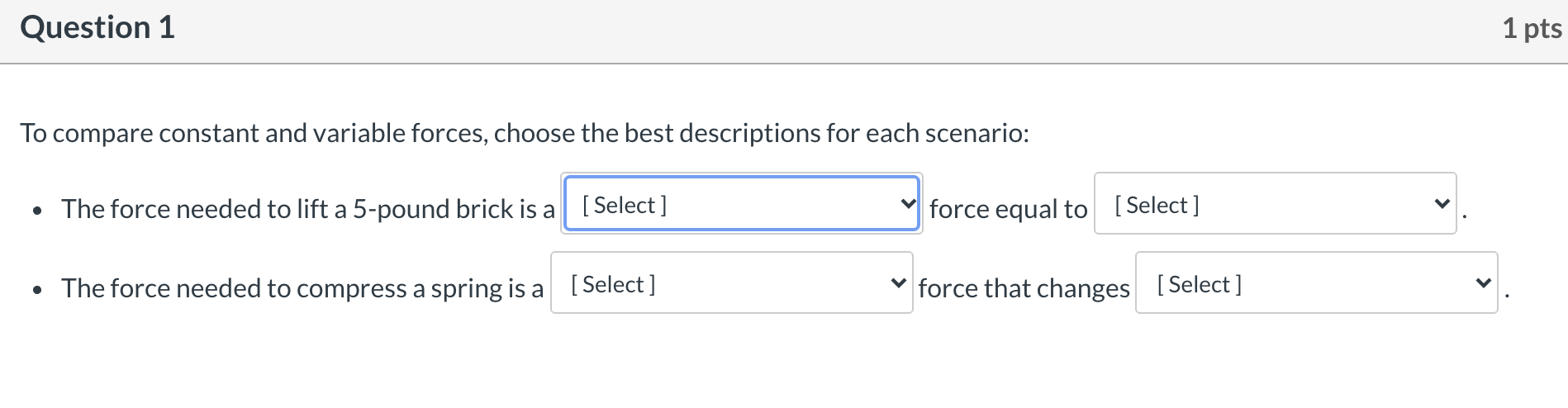Click the chevron arrow in the spring force-type dropdown
The image size is (1568, 408).
pyautogui.click(x=898, y=283)
